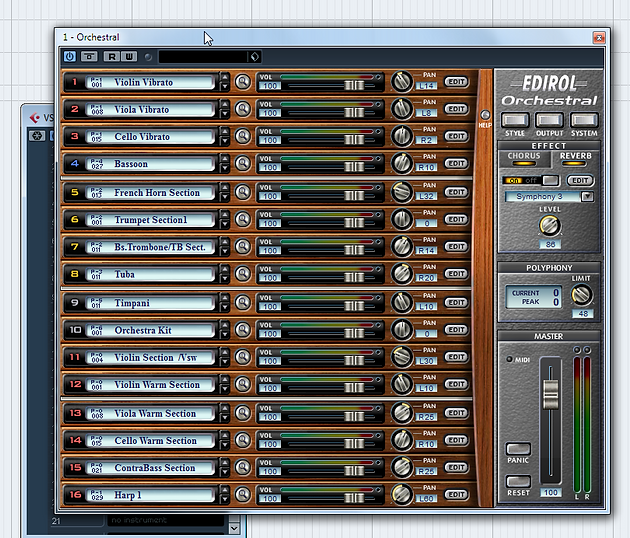Click the reverb level value 88
Screen dimensions: 630x538
click(550, 244)
